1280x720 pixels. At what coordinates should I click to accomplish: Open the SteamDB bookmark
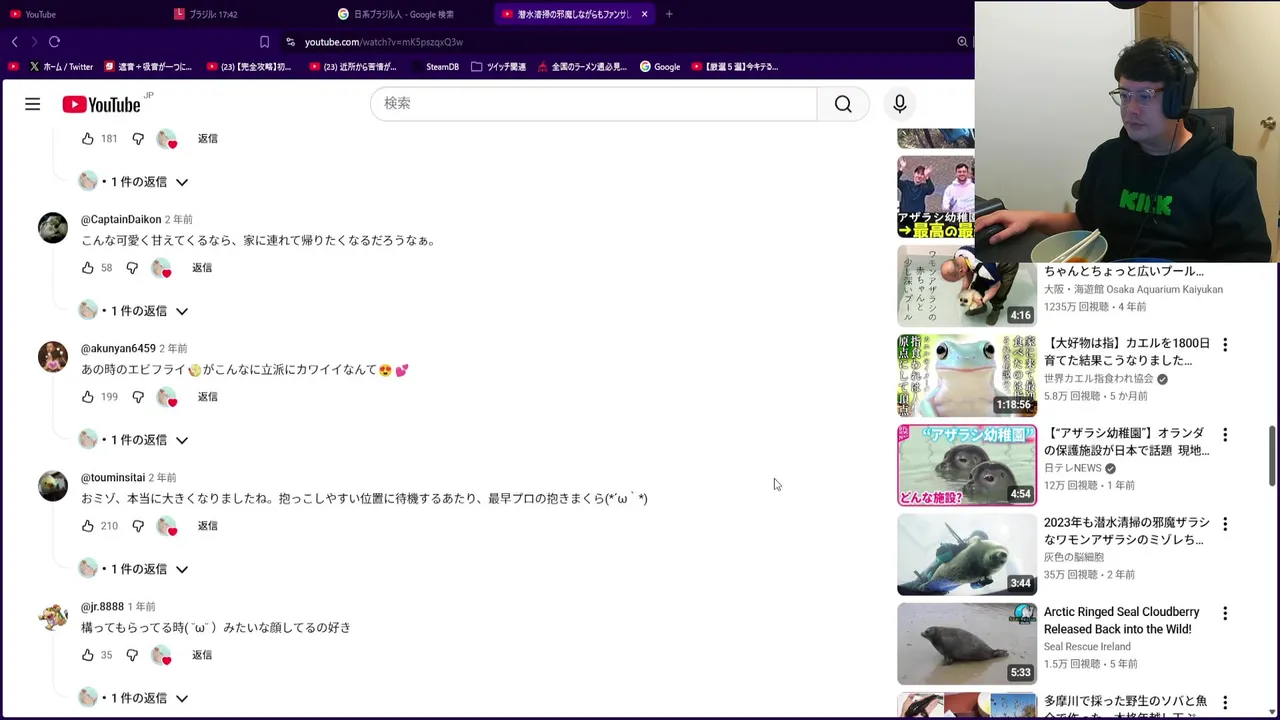[x=435, y=67]
